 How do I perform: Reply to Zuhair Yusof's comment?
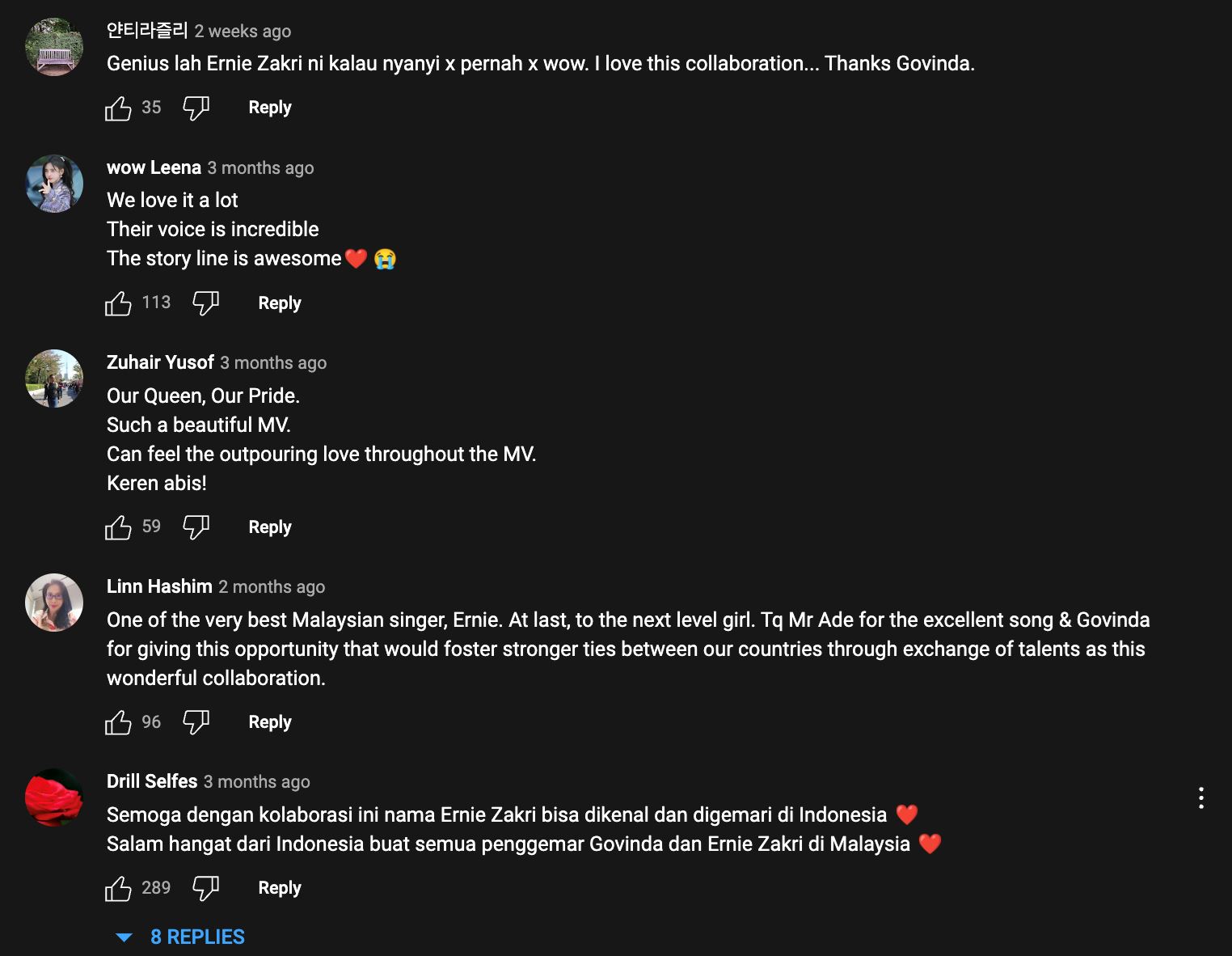pyautogui.click(x=269, y=527)
